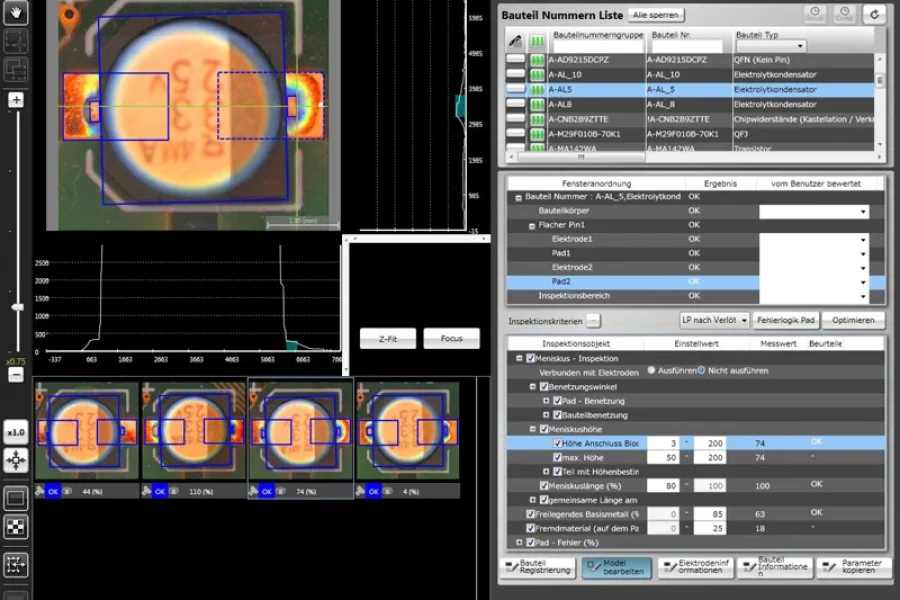The width and height of the screenshot is (900, 600).
Task: Select the hand pan tool
Action: (x=16, y=14)
